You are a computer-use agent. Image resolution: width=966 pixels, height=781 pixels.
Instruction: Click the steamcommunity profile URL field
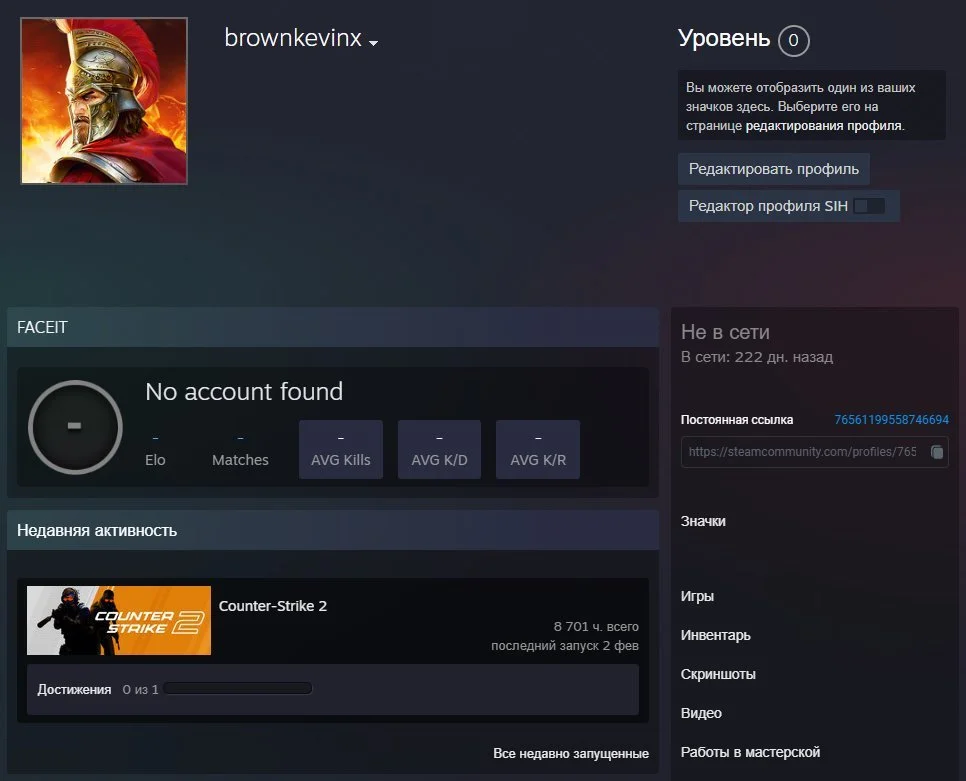(x=814, y=452)
